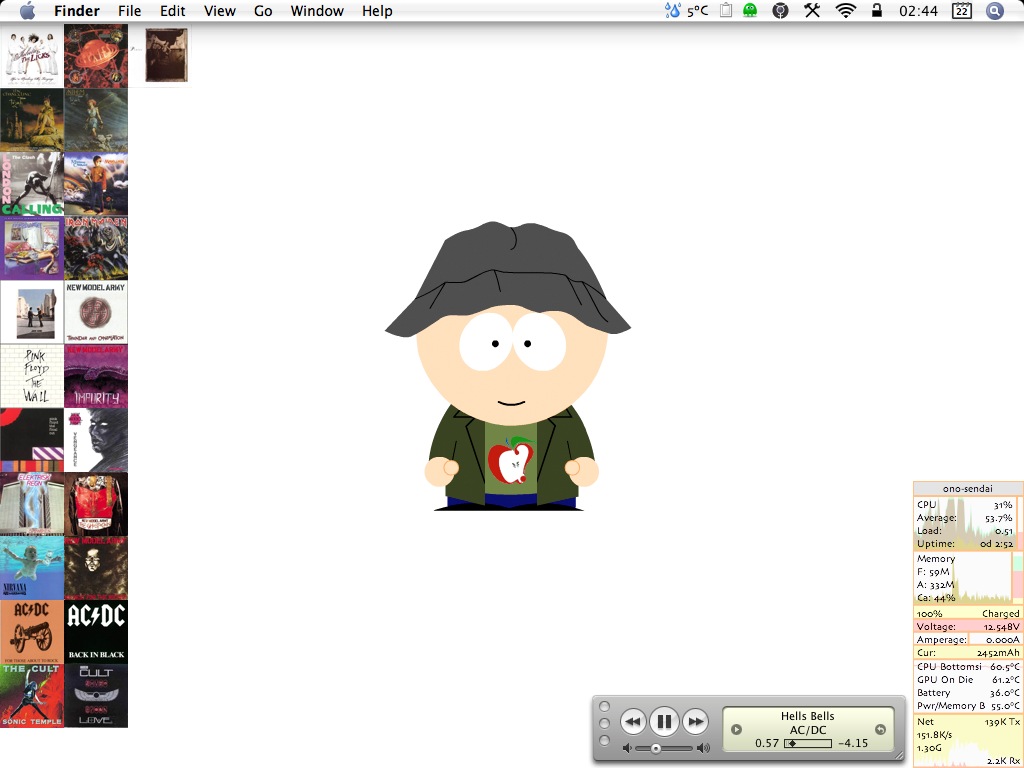
Task: Open the Apple menu
Action: point(27,10)
